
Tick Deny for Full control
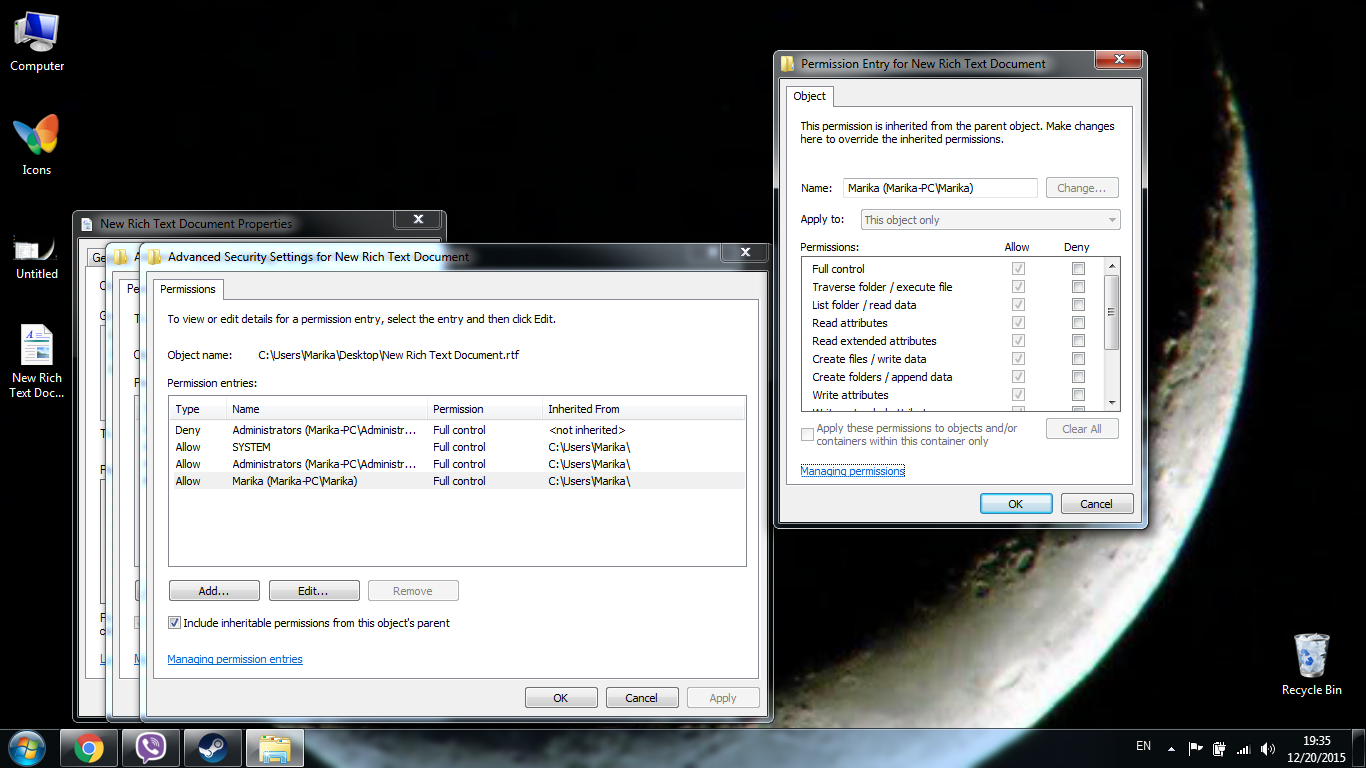click(1078, 269)
